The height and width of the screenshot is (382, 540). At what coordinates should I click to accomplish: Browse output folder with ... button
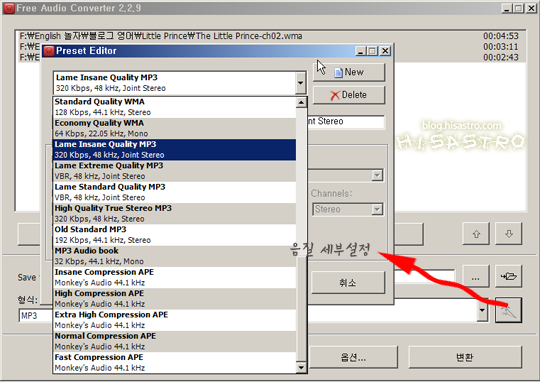(x=476, y=276)
